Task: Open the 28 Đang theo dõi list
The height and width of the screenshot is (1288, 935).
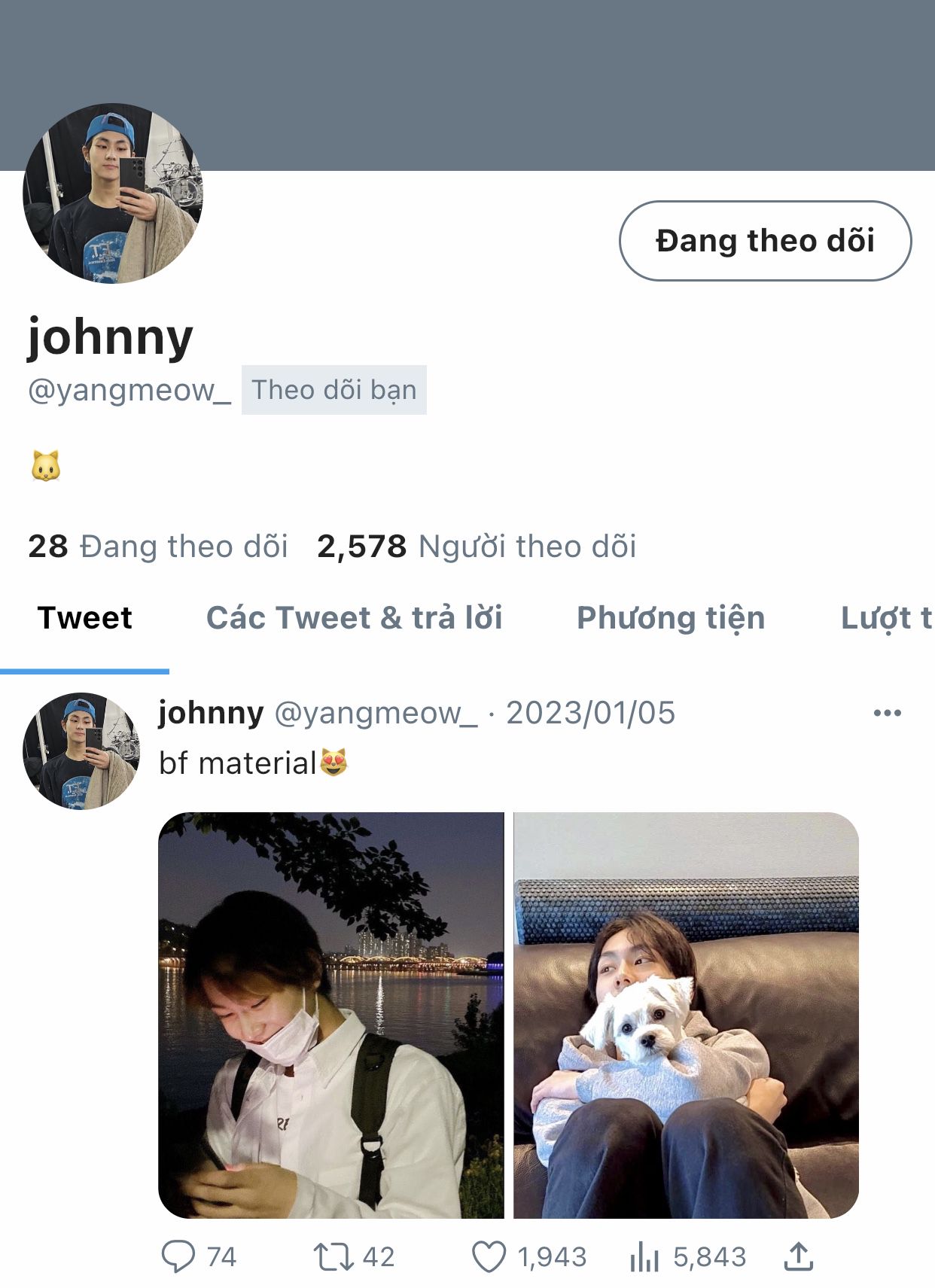Action: point(158,547)
